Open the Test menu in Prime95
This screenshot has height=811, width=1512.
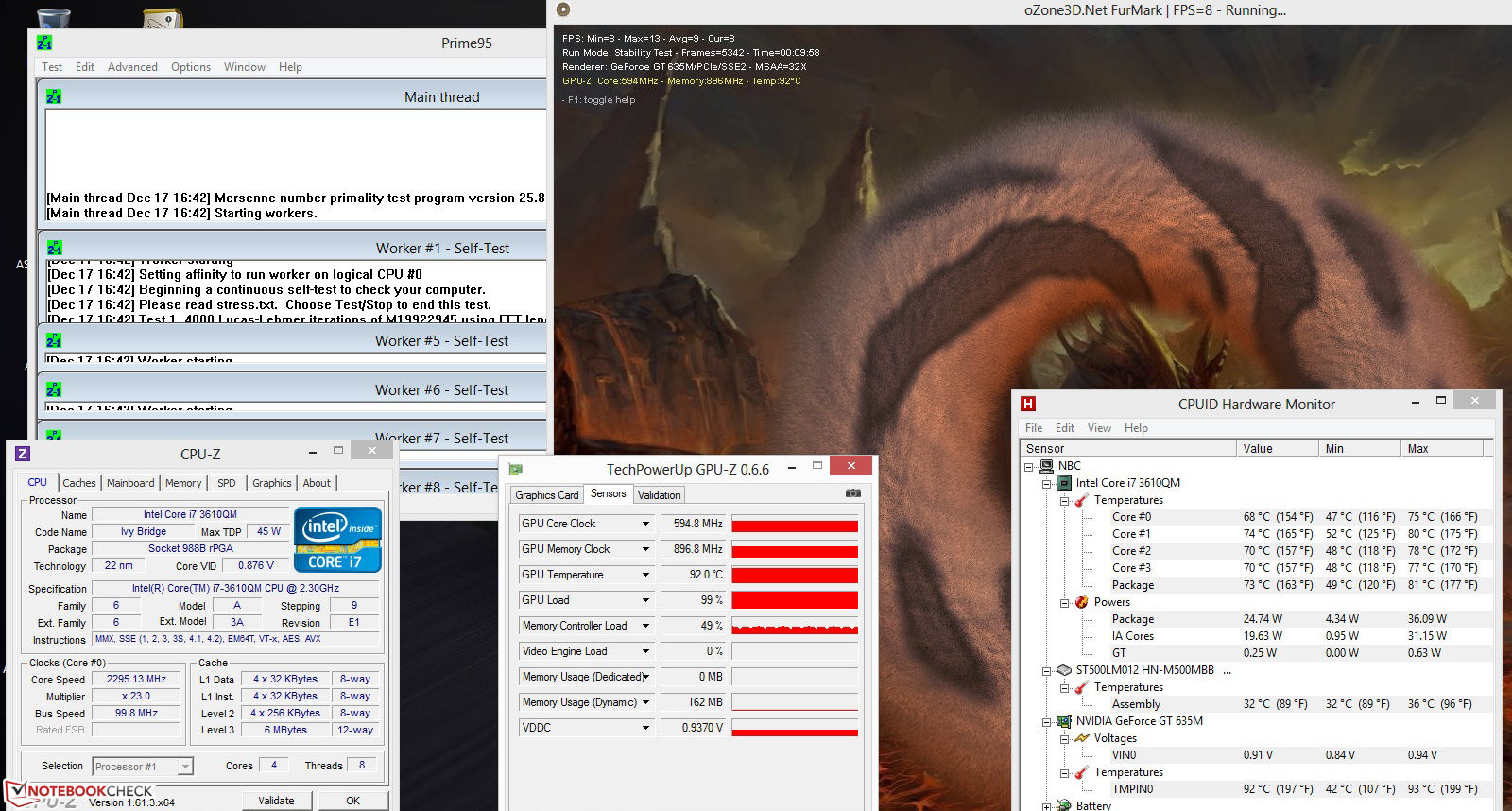click(x=52, y=67)
